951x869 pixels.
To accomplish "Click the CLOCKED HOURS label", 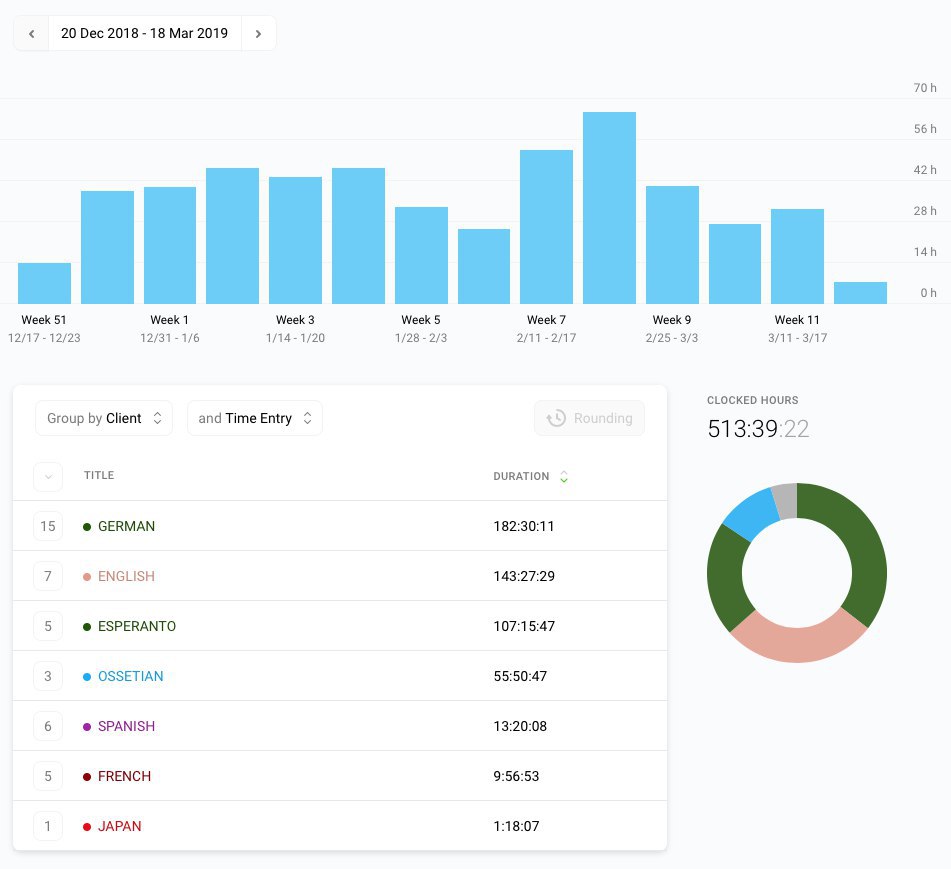I will click(753, 400).
